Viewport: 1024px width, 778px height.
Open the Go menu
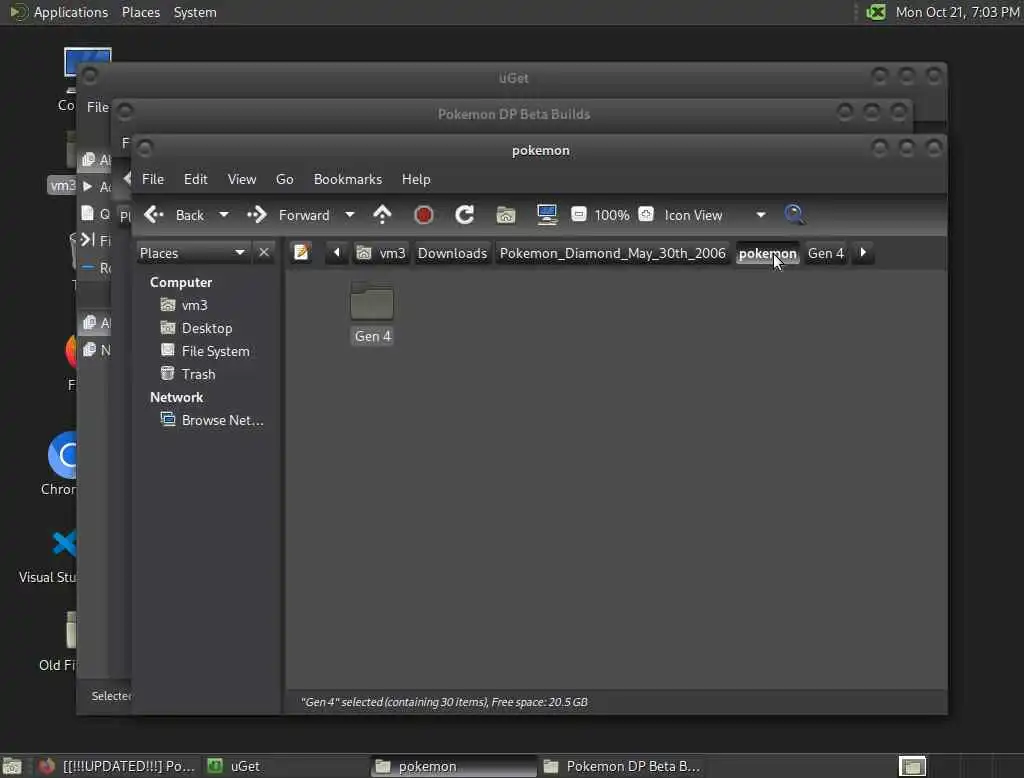click(x=285, y=179)
